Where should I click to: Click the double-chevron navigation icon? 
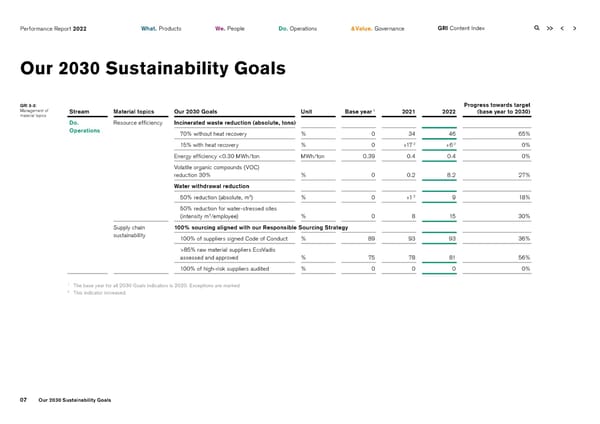coord(549,28)
